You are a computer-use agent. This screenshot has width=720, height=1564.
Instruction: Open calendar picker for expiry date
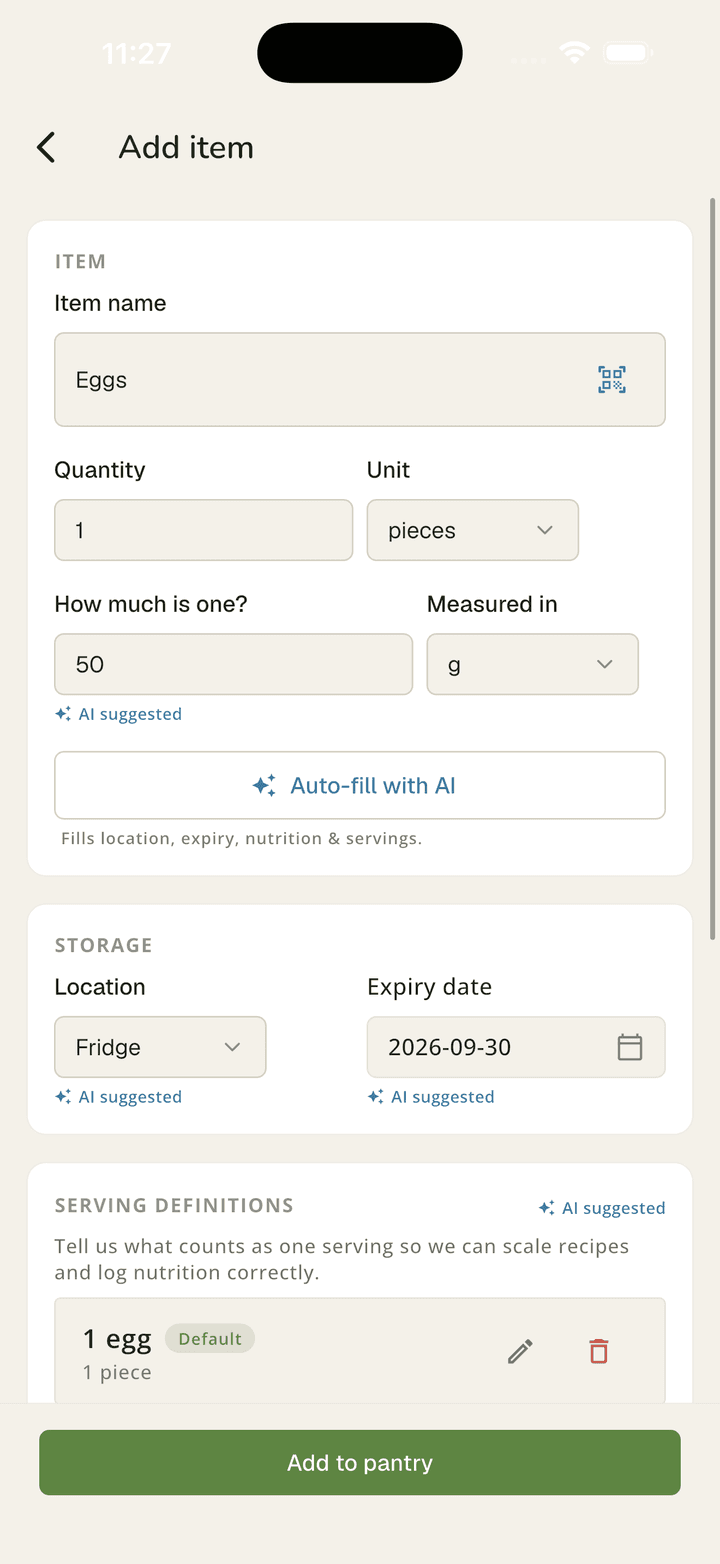[630, 1047]
